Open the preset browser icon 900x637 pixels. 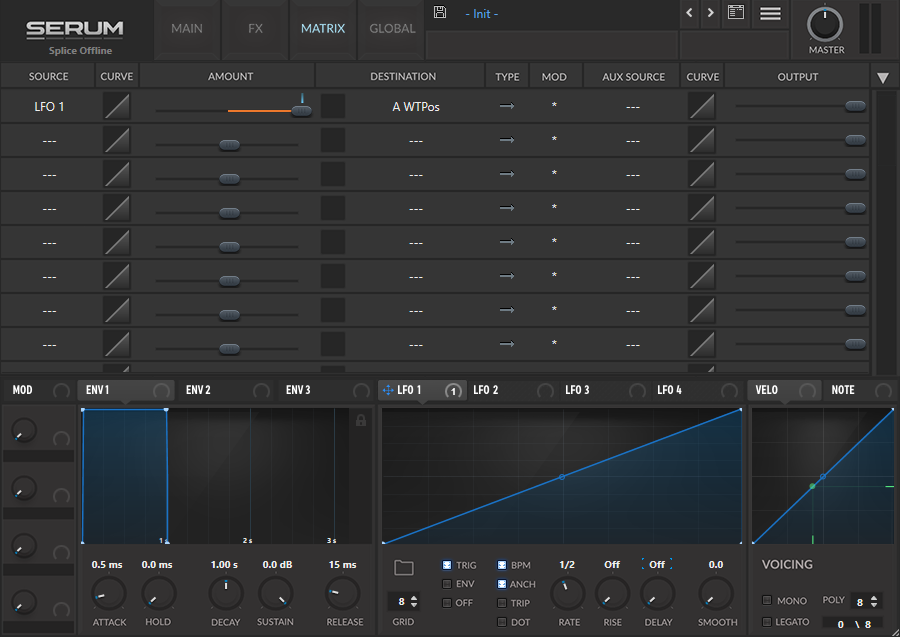point(736,12)
